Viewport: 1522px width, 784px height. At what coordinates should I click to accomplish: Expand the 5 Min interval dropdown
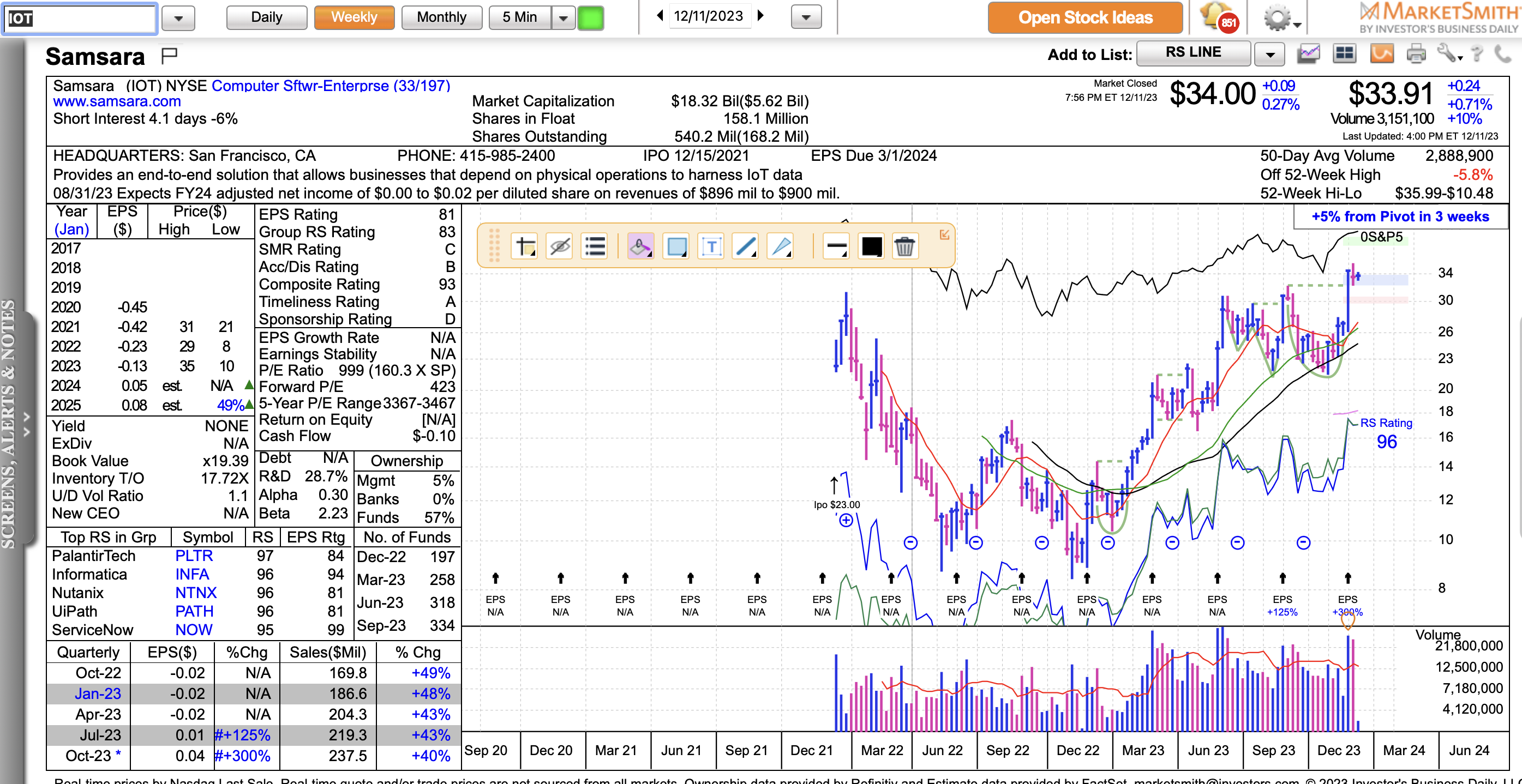tap(563, 17)
